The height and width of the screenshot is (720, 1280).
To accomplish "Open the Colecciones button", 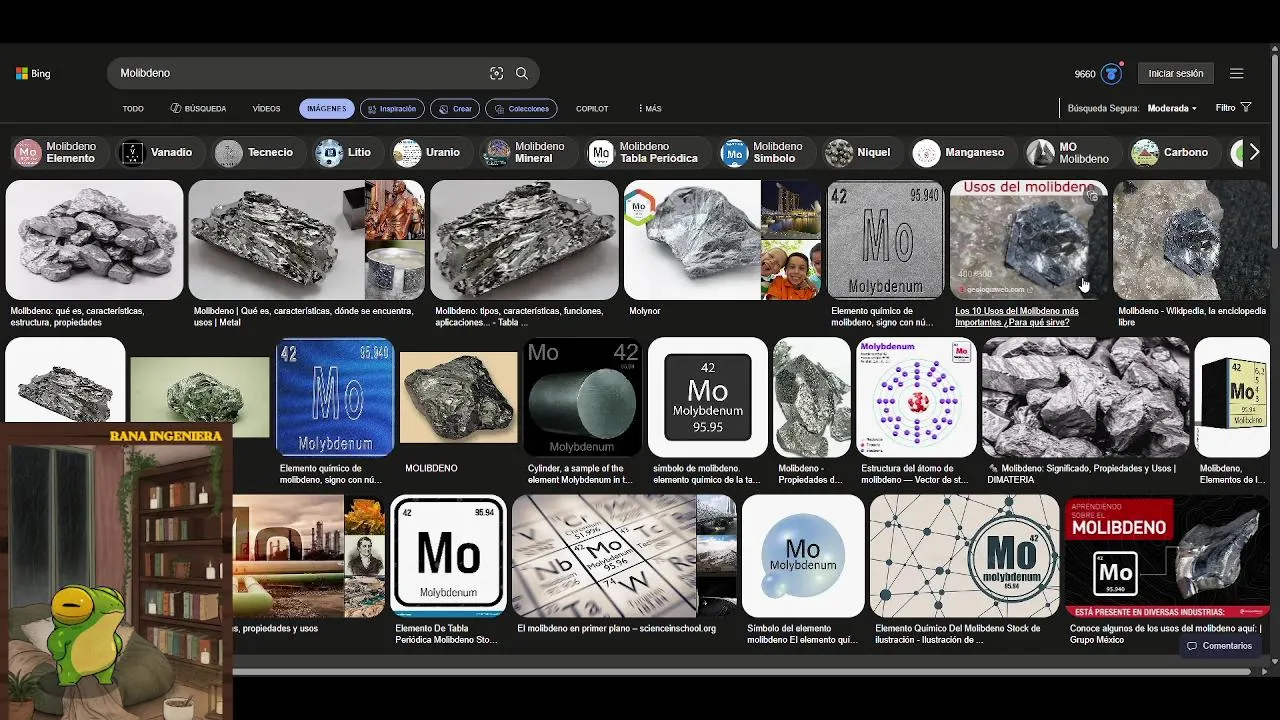I will [521, 108].
